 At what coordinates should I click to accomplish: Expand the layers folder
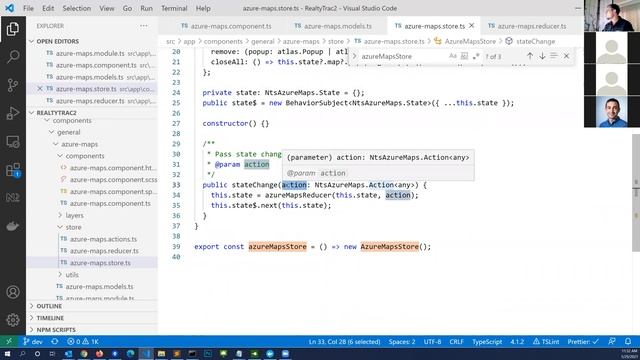[x=60, y=215]
